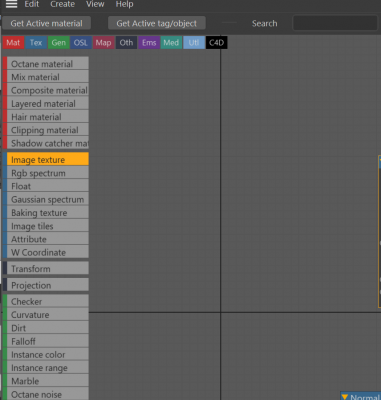Toggle the Map category filter

[103, 43]
